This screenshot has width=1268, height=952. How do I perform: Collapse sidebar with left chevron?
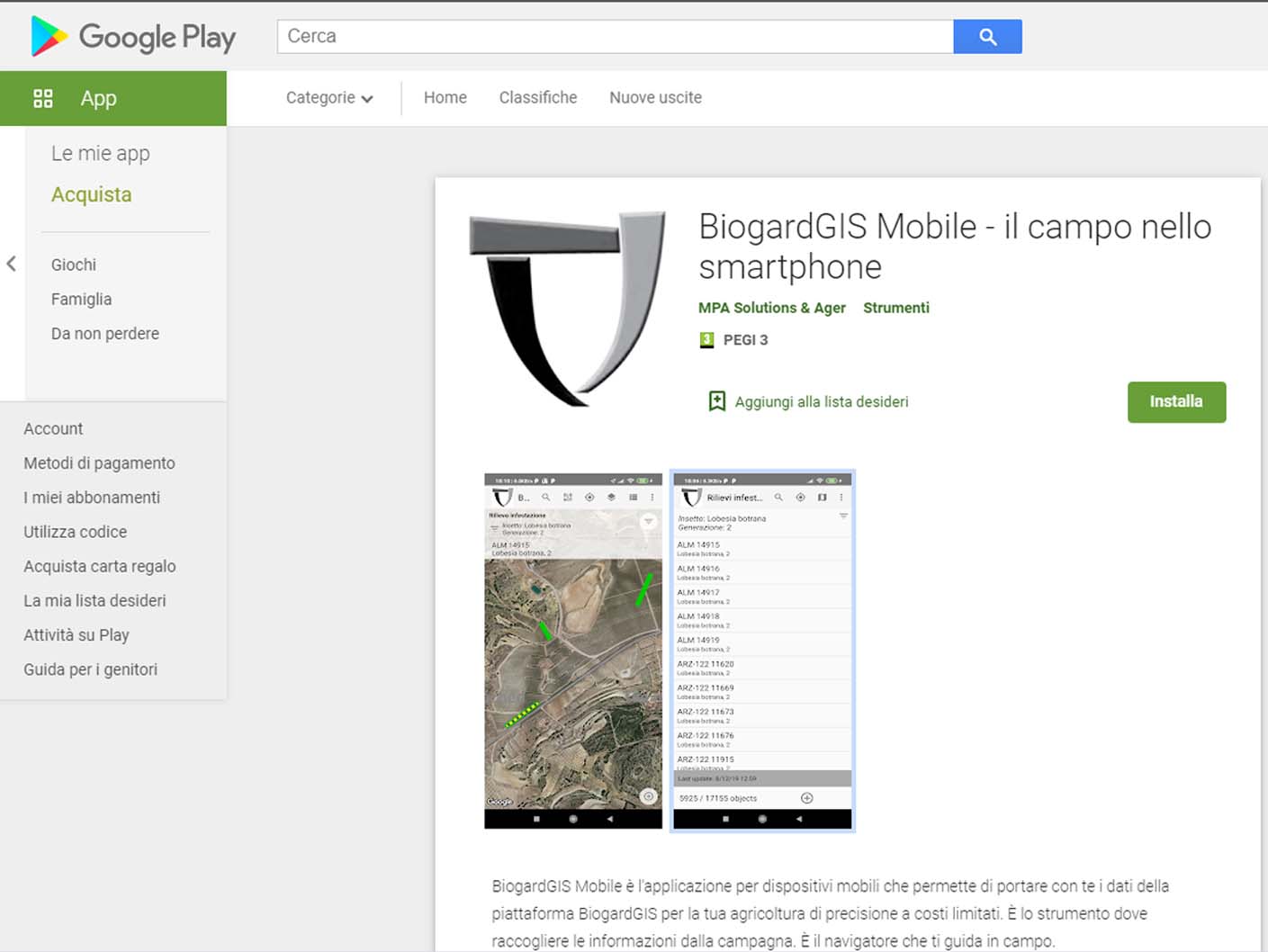coord(12,264)
